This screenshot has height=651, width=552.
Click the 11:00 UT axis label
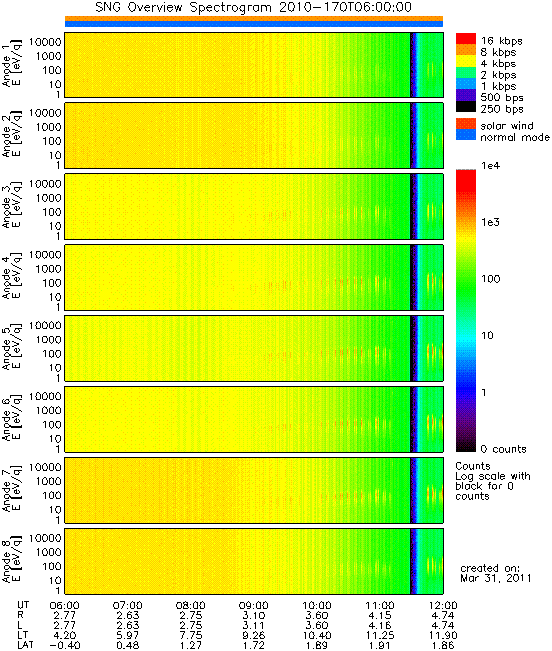[x=380, y=606]
